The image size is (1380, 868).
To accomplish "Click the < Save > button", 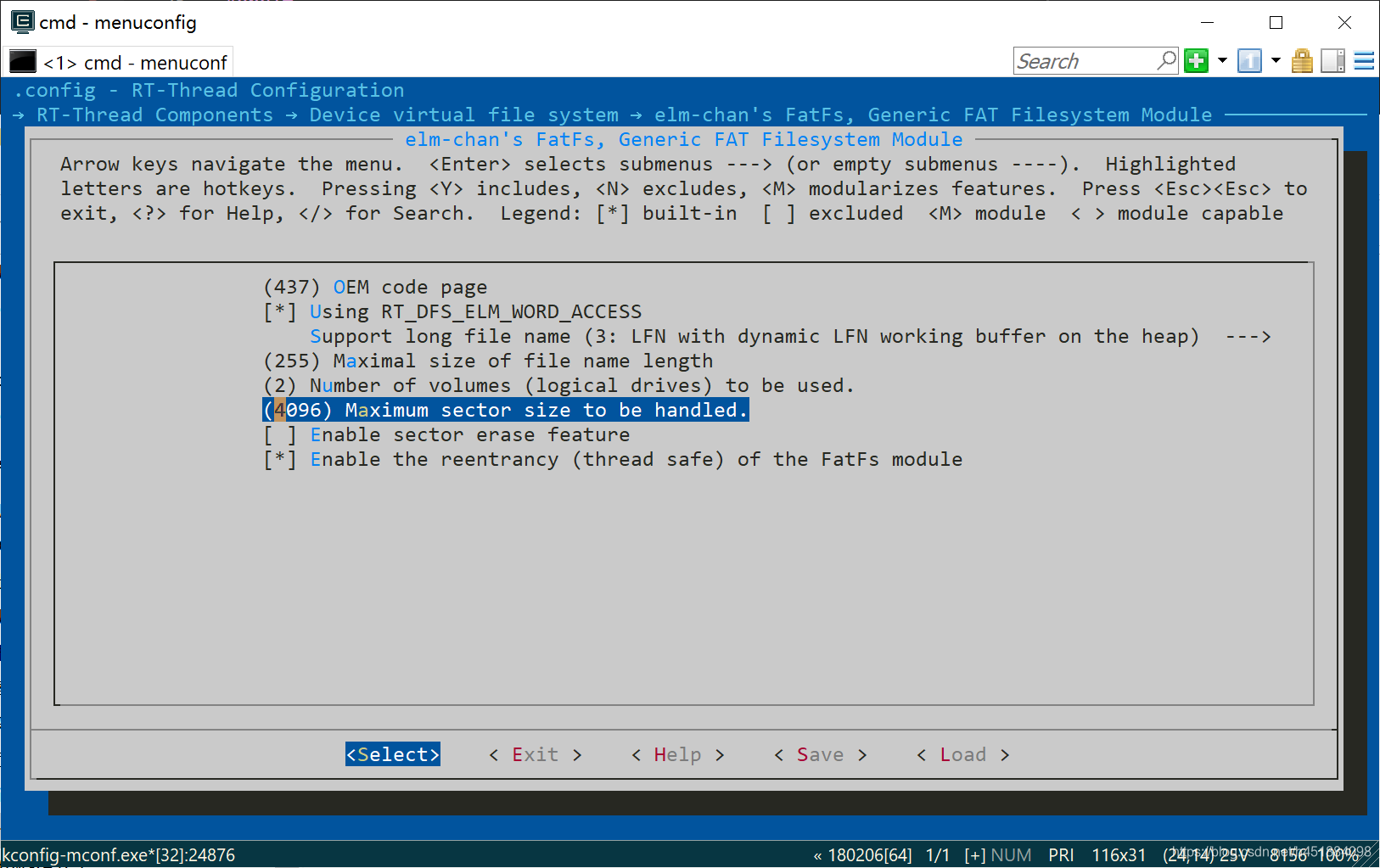I will 820,754.
